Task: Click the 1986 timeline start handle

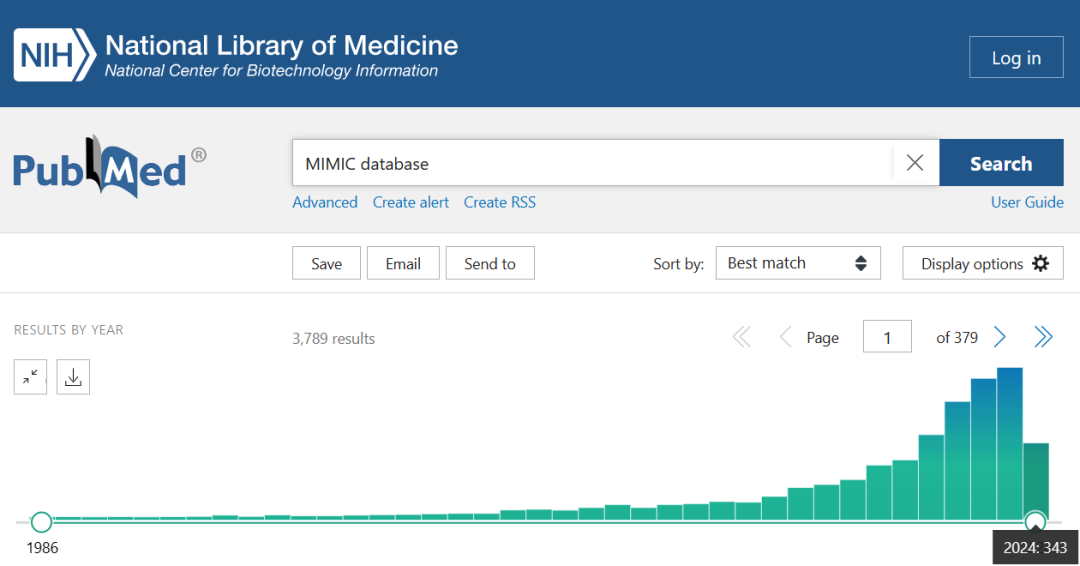Action: pos(41,522)
